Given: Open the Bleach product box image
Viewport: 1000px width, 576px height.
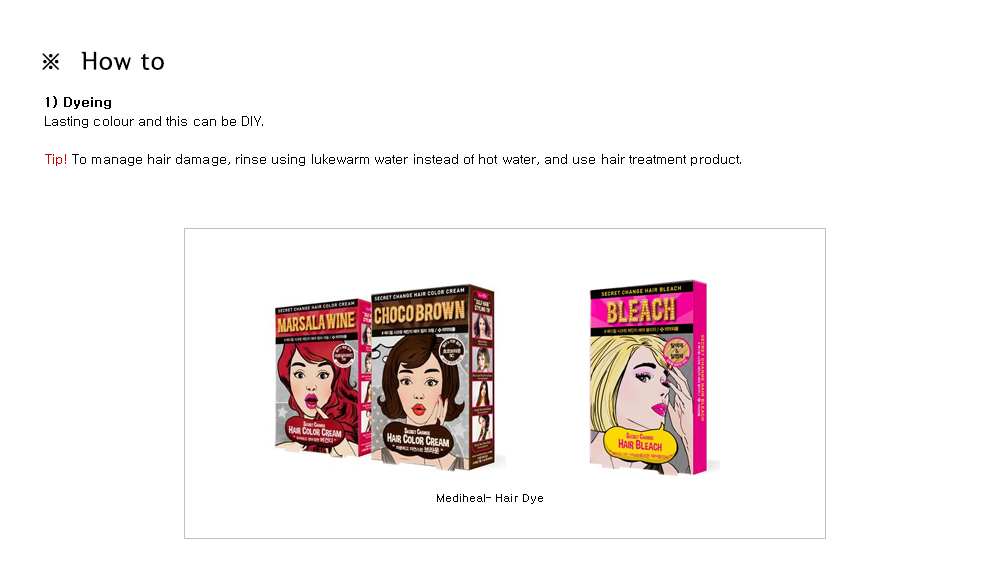Looking at the screenshot, I should pyautogui.click(x=648, y=377).
